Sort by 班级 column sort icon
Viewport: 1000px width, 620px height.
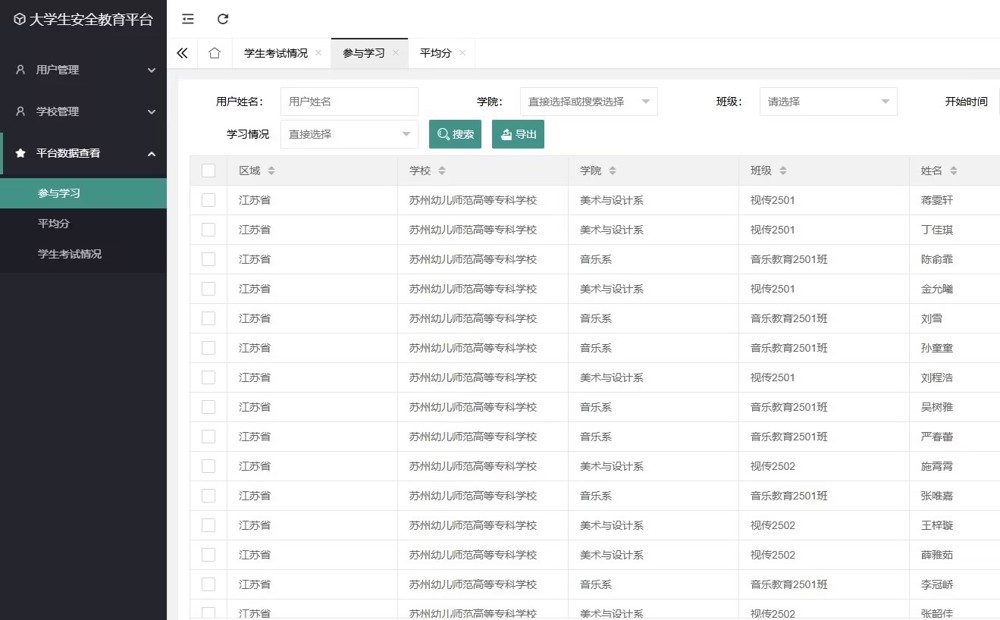coord(783,171)
